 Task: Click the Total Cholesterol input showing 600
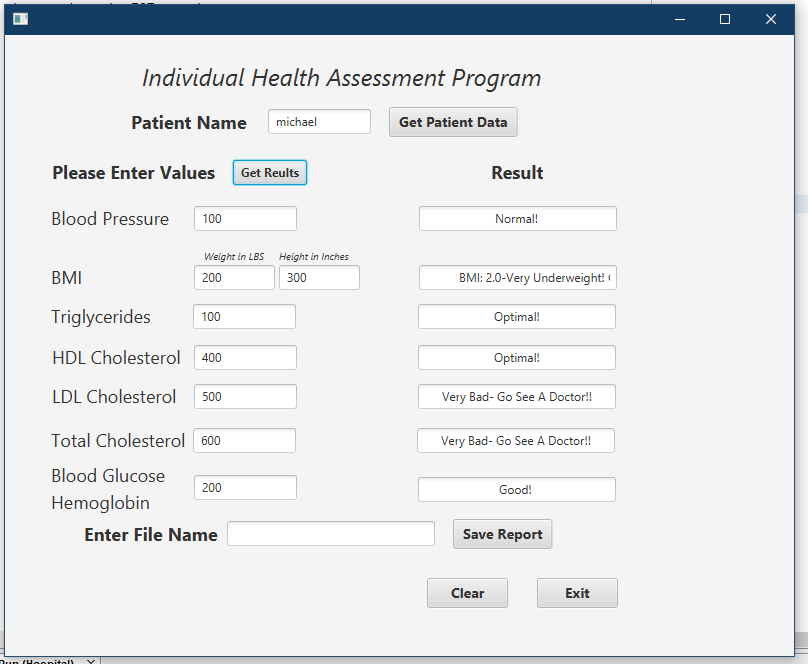coord(245,440)
